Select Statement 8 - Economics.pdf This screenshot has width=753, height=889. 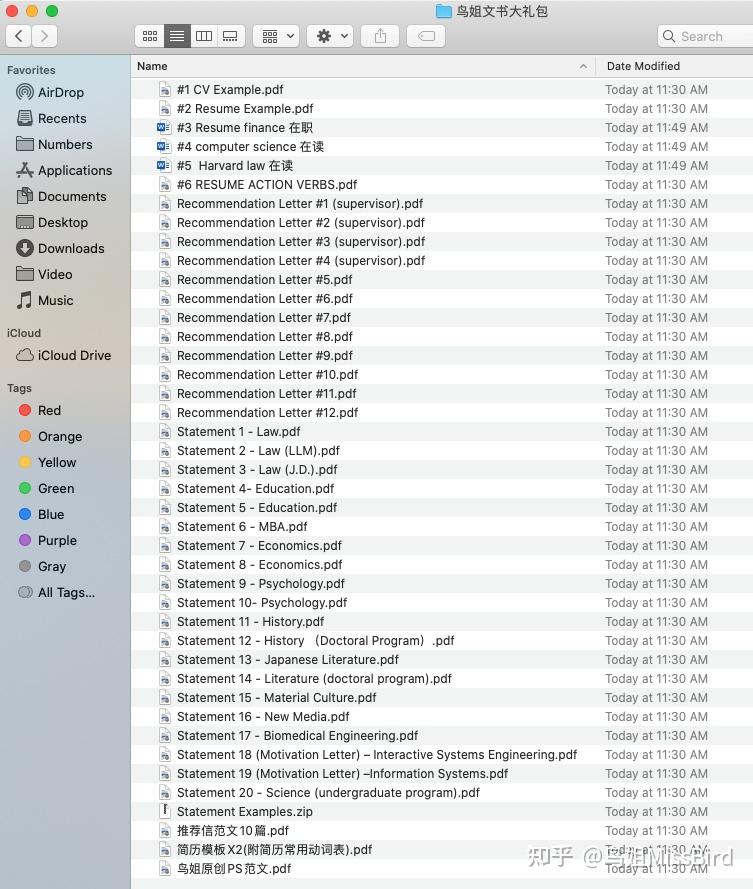pyautogui.click(x=260, y=565)
